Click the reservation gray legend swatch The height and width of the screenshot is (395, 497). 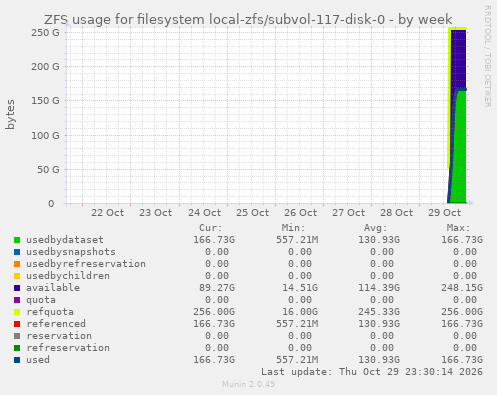coord(17,336)
